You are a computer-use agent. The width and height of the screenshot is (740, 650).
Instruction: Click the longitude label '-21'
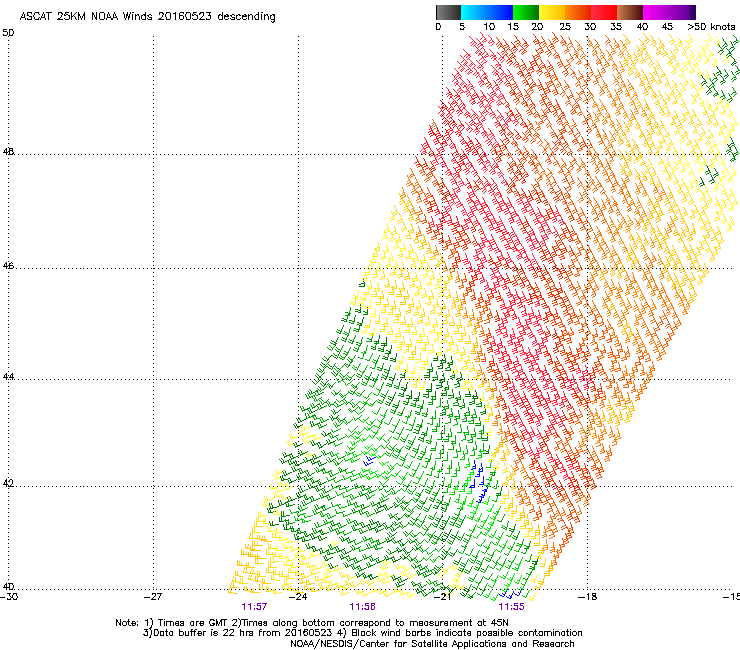pos(442,597)
